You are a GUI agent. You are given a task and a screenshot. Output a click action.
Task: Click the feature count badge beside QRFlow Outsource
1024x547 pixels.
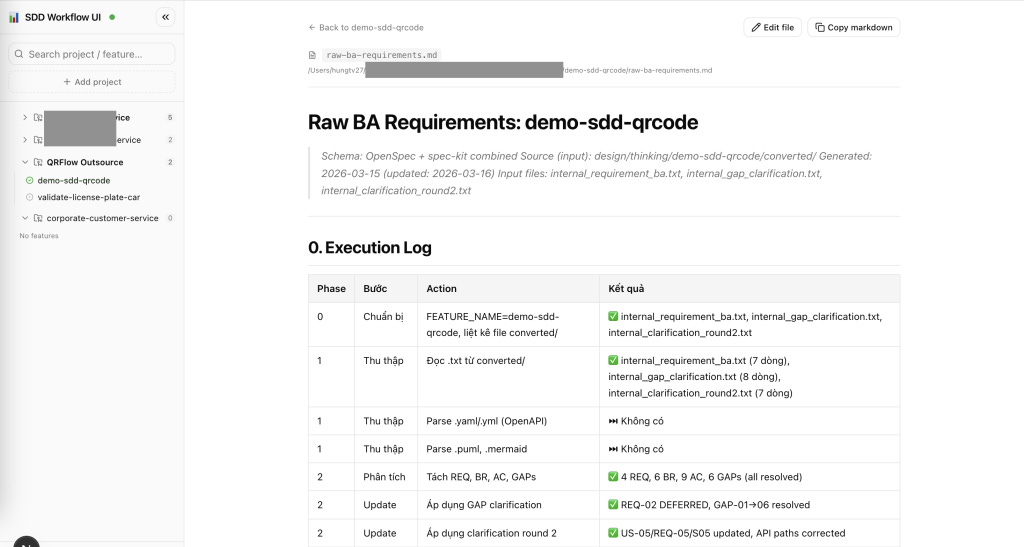[170, 162]
